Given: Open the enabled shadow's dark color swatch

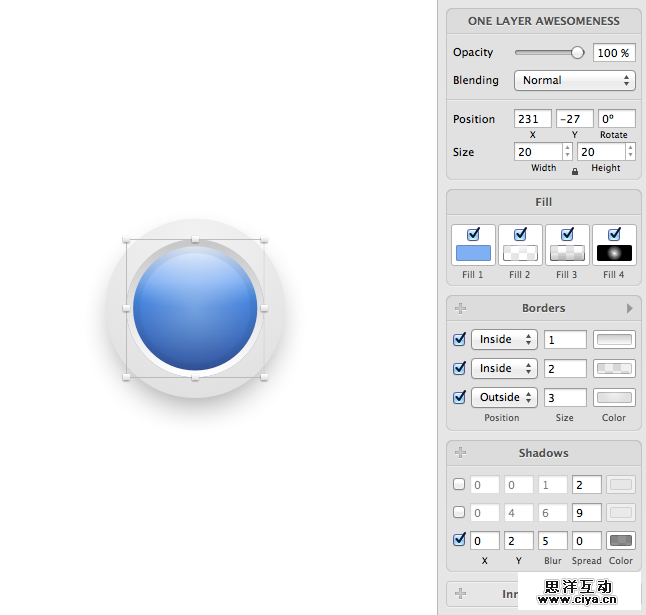Looking at the screenshot, I should click(x=621, y=540).
